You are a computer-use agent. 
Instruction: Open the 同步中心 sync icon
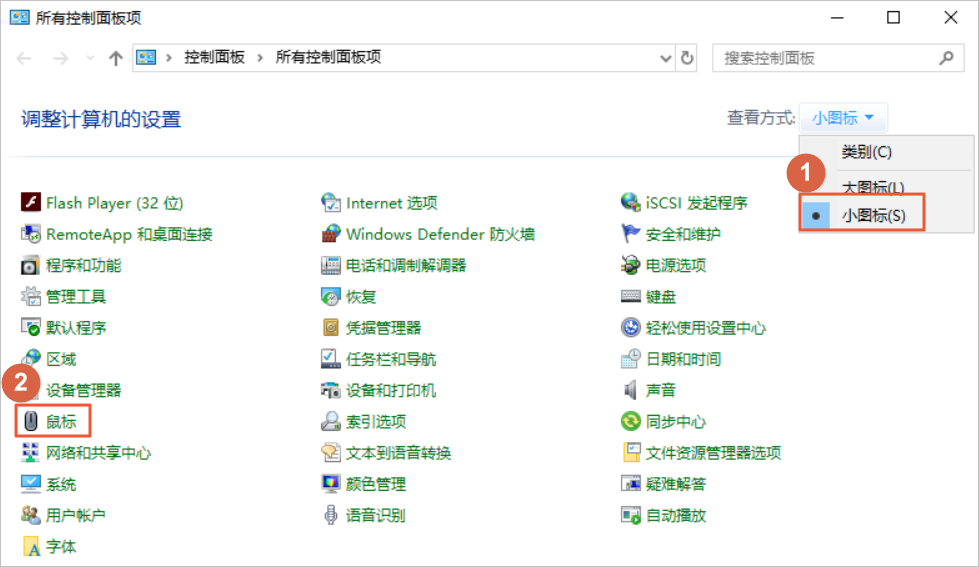630,421
